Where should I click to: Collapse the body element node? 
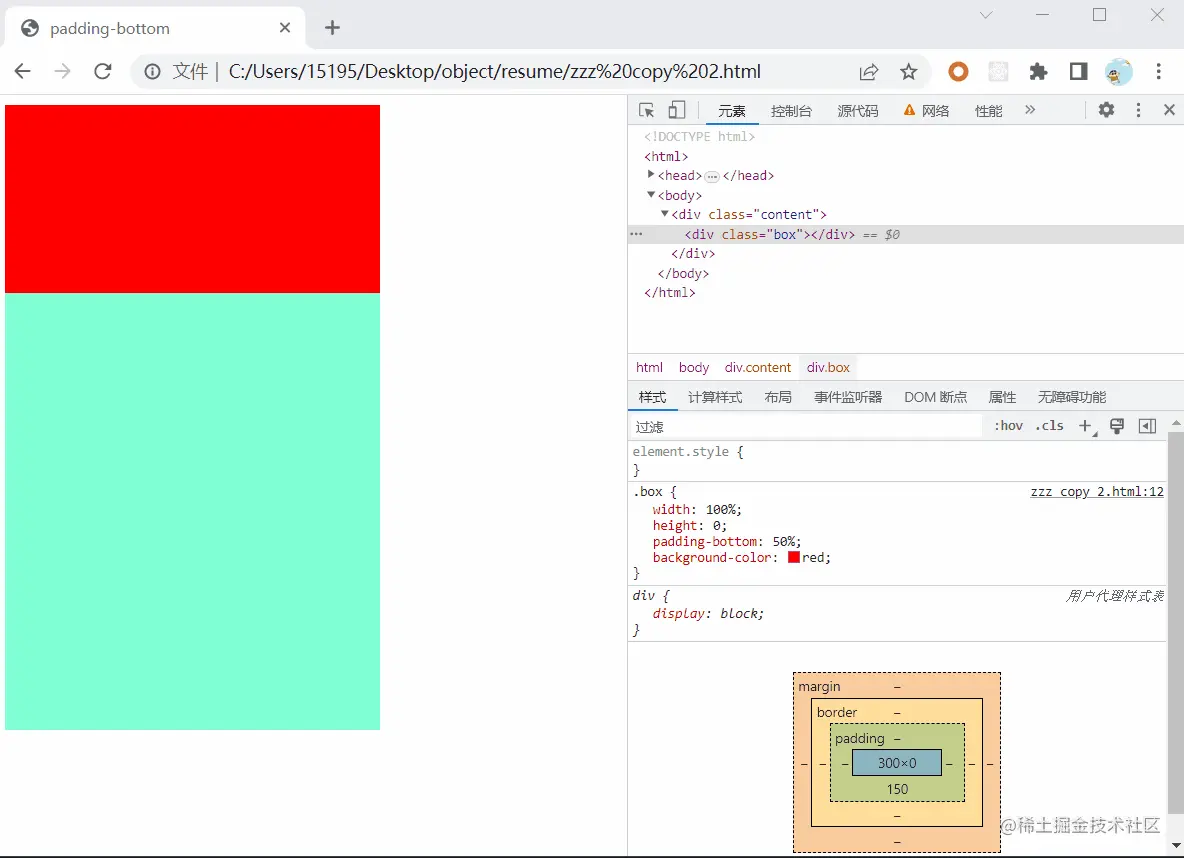pos(651,195)
